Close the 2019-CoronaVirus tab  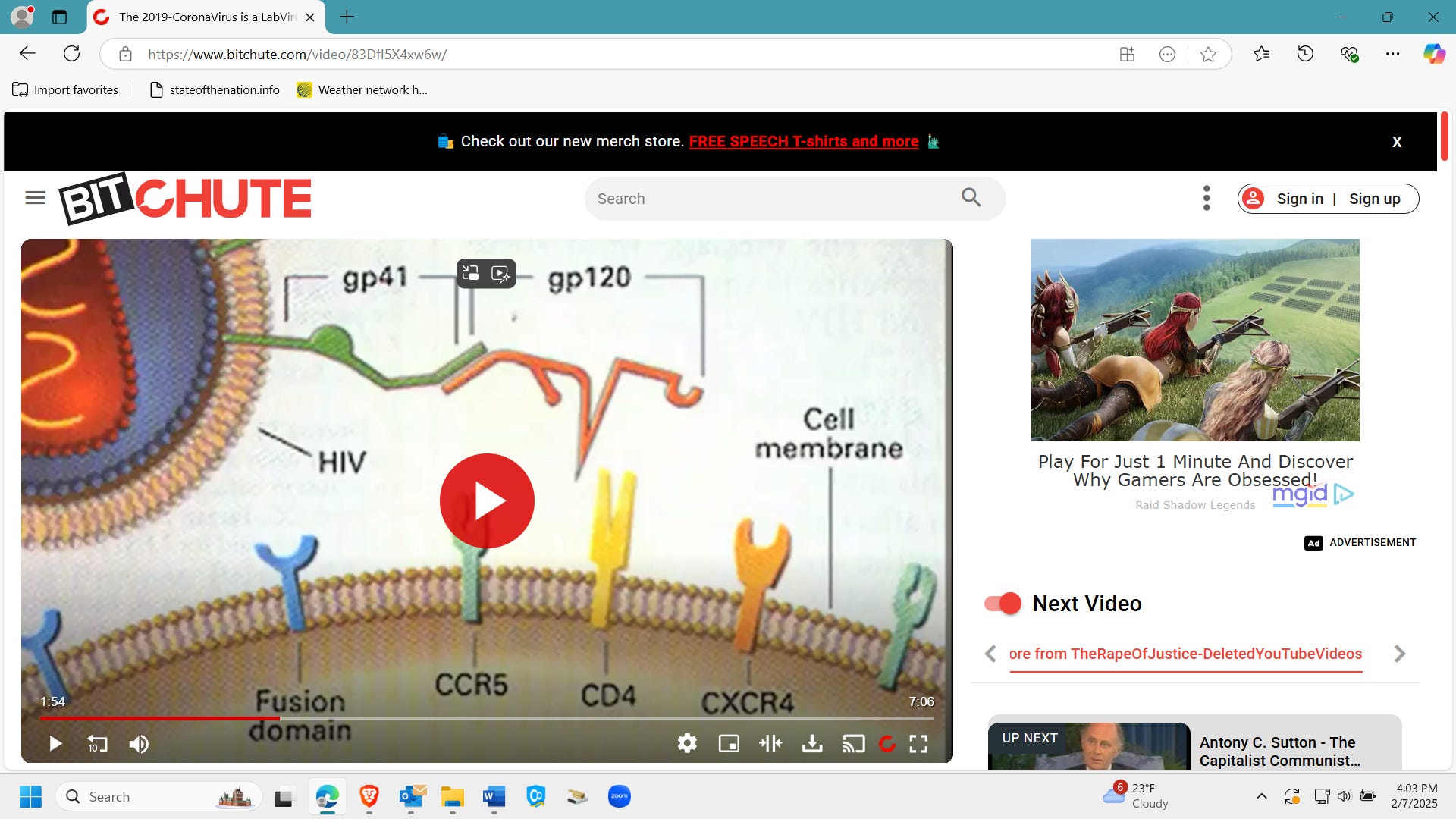(x=309, y=17)
